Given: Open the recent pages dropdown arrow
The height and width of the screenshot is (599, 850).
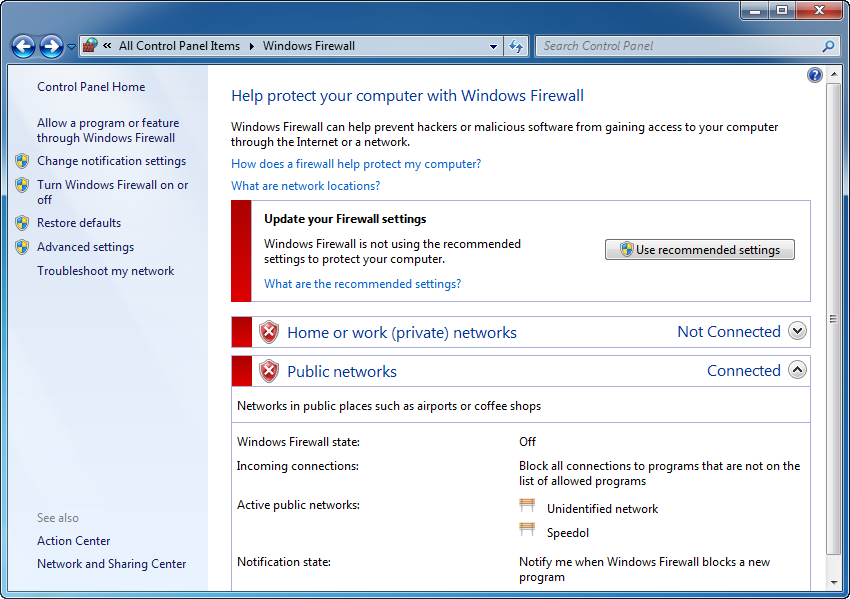Looking at the screenshot, I should [71, 47].
